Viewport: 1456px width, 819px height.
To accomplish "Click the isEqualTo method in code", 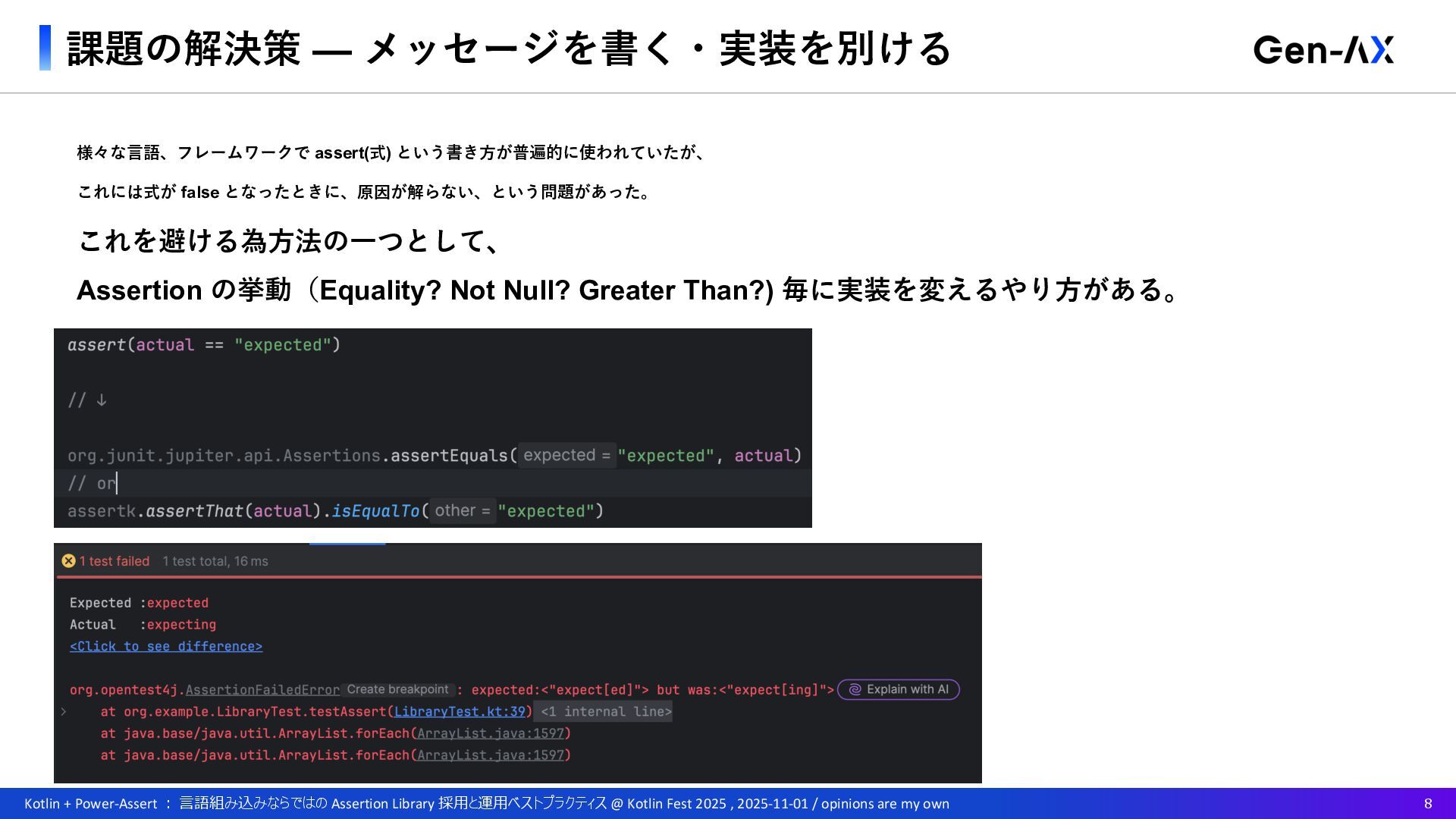I will tap(375, 511).
